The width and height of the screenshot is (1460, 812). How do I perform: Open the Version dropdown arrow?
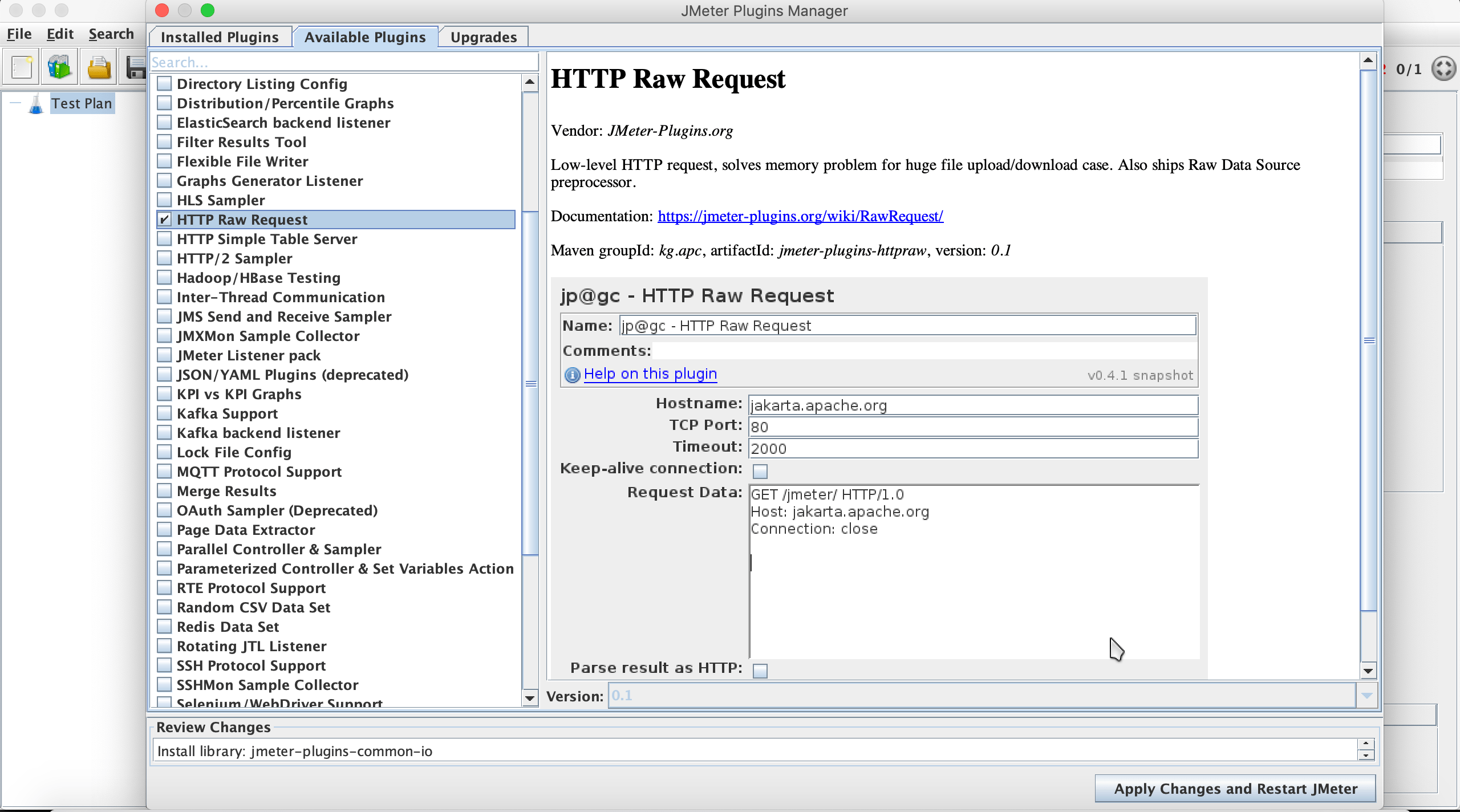[1366, 696]
